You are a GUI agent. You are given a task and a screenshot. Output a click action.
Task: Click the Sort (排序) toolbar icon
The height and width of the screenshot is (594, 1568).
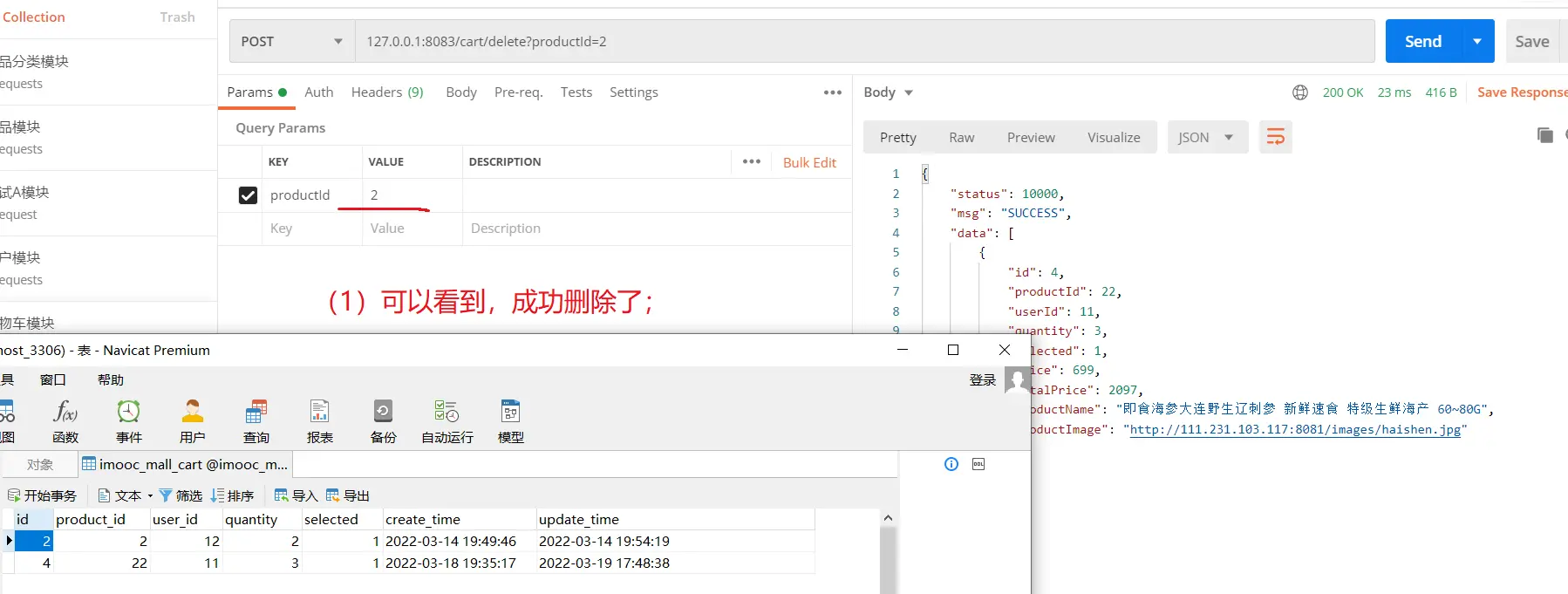point(232,495)
